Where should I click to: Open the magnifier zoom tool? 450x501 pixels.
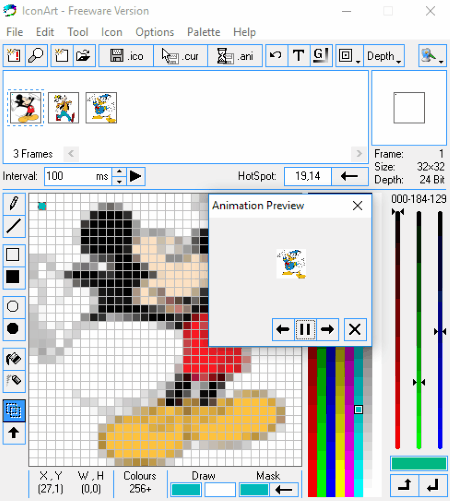tap(36, 56)
